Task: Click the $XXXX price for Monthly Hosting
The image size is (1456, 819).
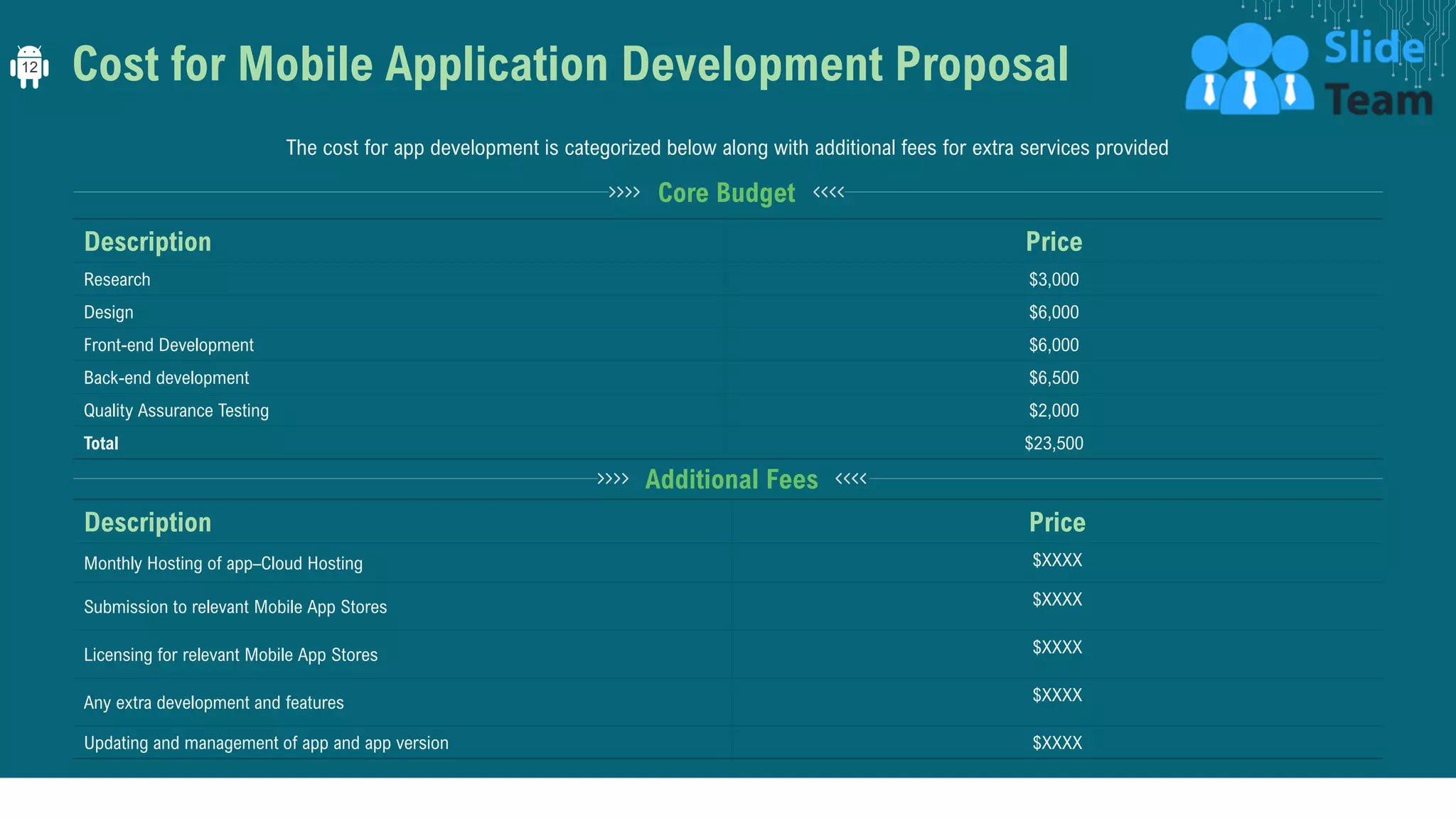Action: tap(1057, 560)
